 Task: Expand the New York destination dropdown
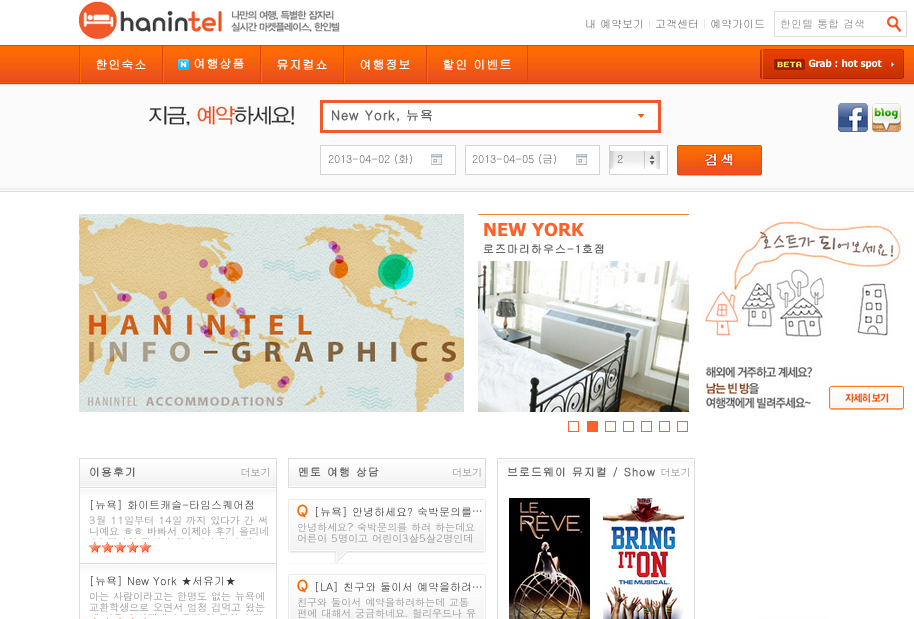click(641, 116)
